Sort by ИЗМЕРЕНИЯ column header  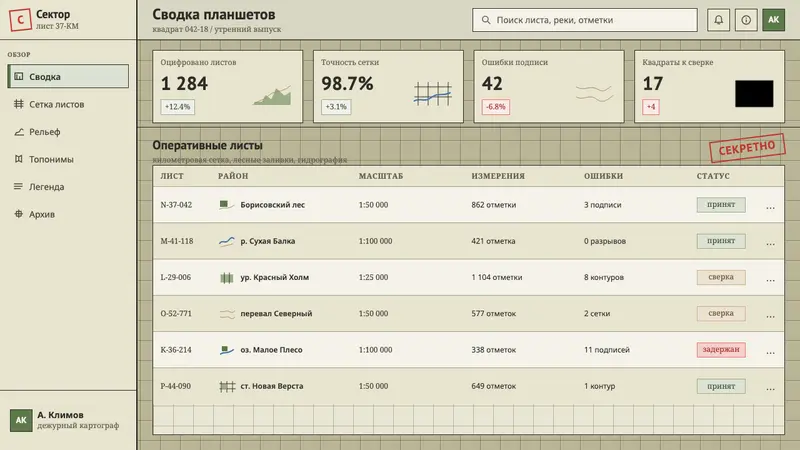(498, 176)
